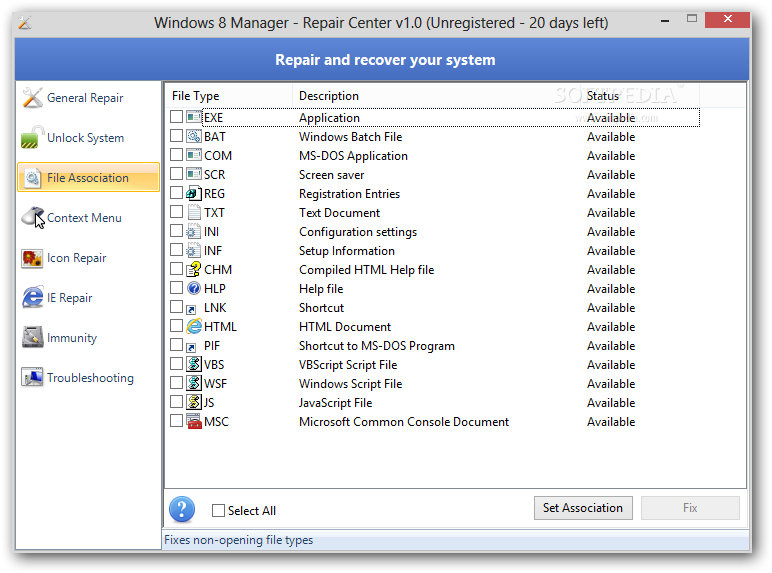Toggle the Select All checkbox
The height and width of the screenshot is (573, 772).
218,510
